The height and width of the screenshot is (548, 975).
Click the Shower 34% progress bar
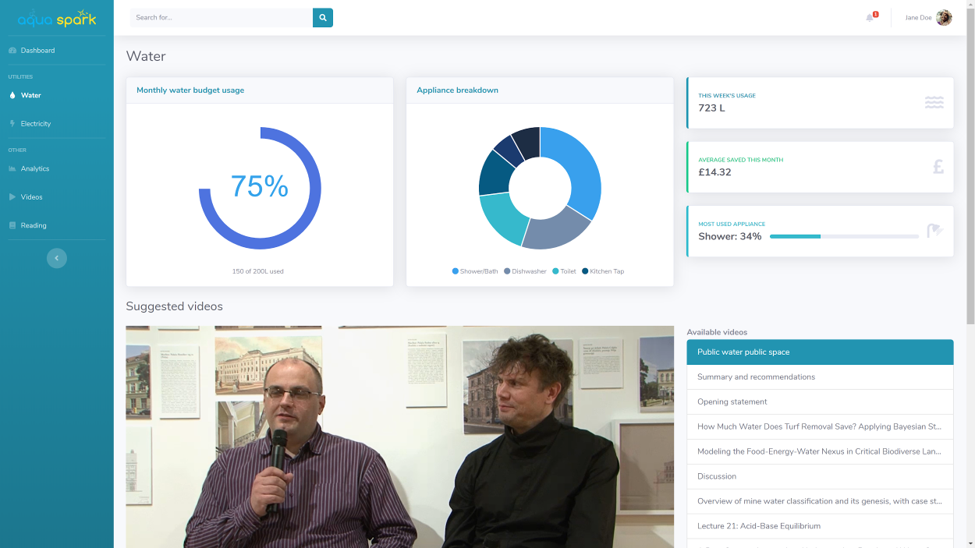pyautogui.click(x=844, y=236)
